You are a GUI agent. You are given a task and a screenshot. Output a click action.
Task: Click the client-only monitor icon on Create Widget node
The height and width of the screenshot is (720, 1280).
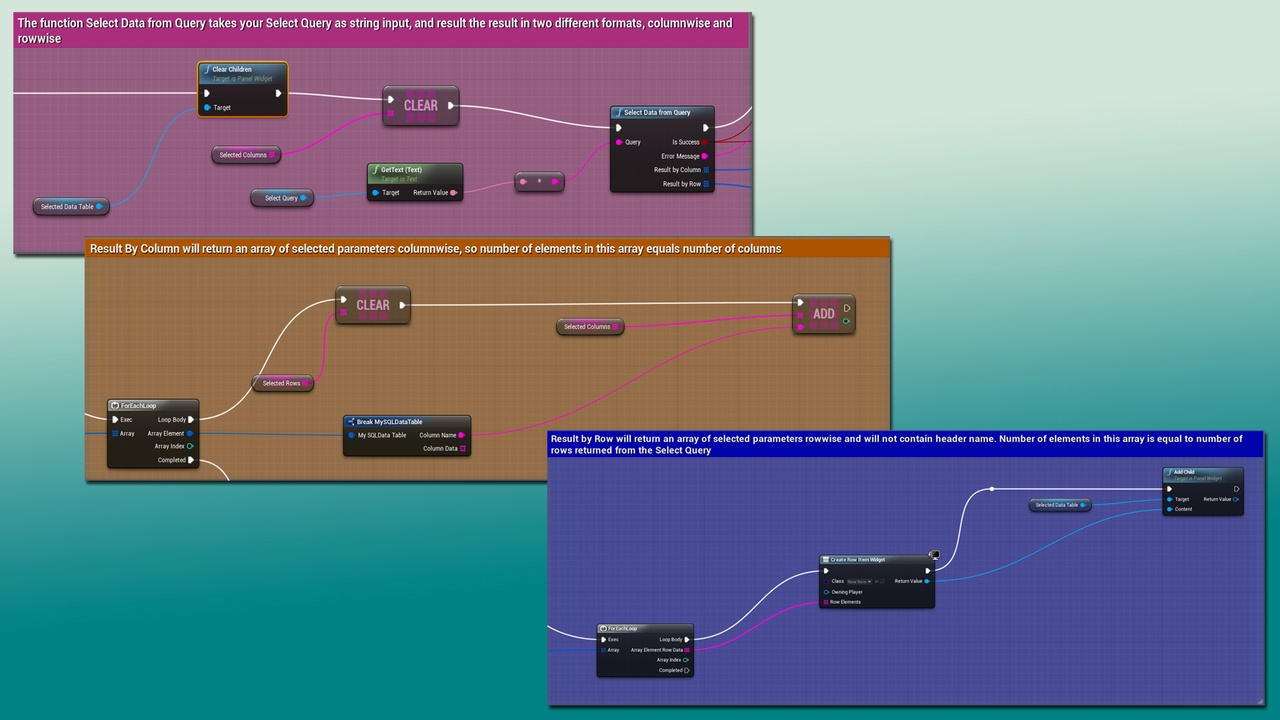coord(933,555)
